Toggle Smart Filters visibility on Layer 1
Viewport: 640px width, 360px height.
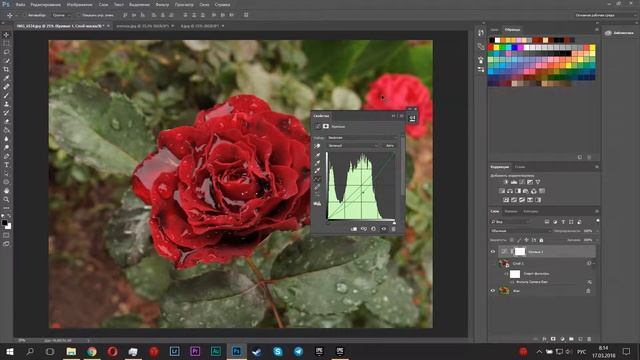(507, 274)
